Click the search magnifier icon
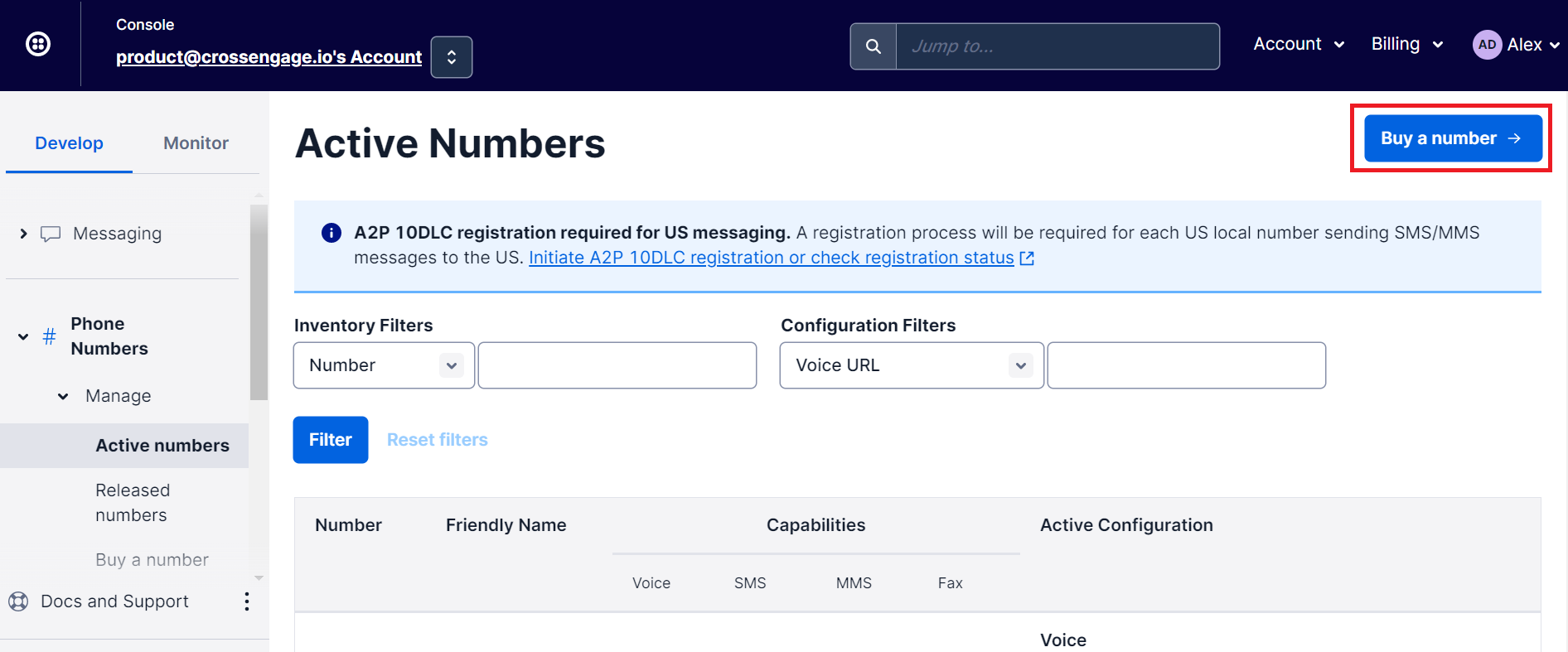The width and height of the screenshot is (1568, 652). [874, 46]
